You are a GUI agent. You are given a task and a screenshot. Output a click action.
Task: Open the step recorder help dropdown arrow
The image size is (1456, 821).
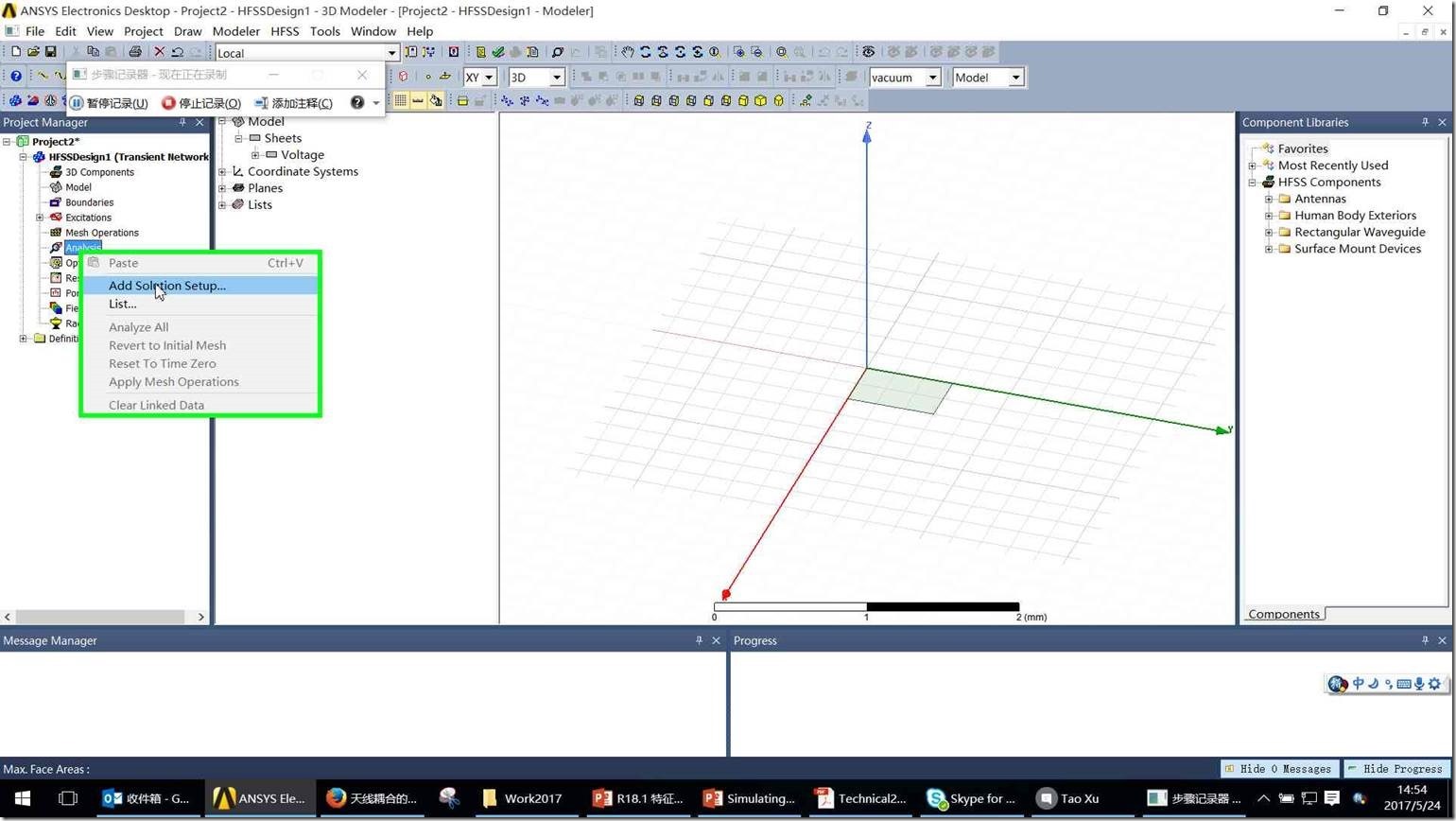(x=375, y=103)
